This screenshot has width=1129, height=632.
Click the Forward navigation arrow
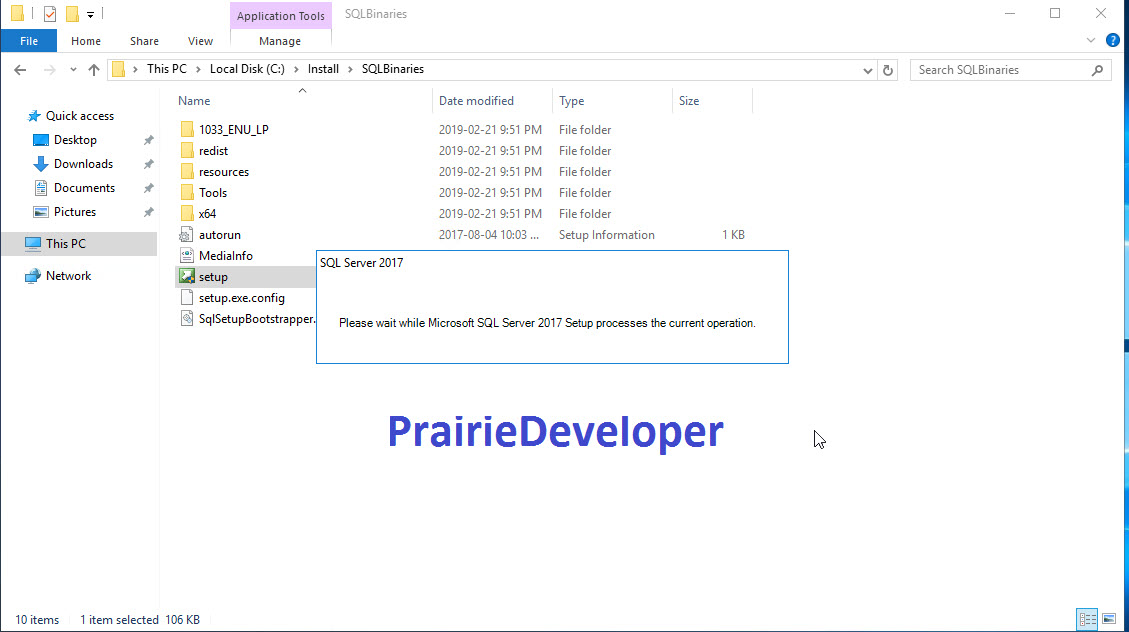[x=49, y=70]
